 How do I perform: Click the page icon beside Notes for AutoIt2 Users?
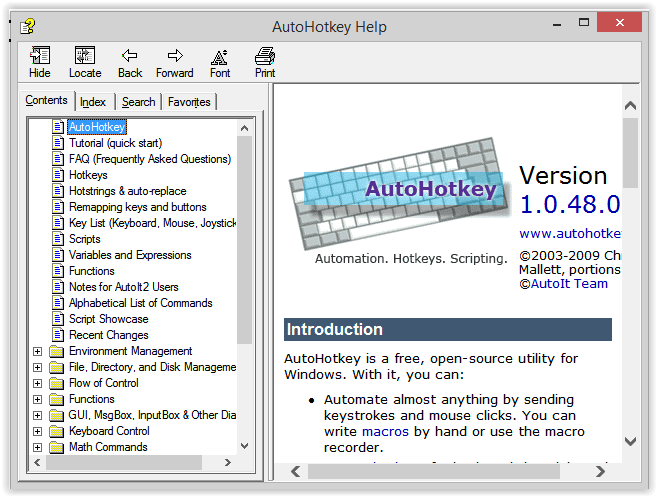coord(58,287)
